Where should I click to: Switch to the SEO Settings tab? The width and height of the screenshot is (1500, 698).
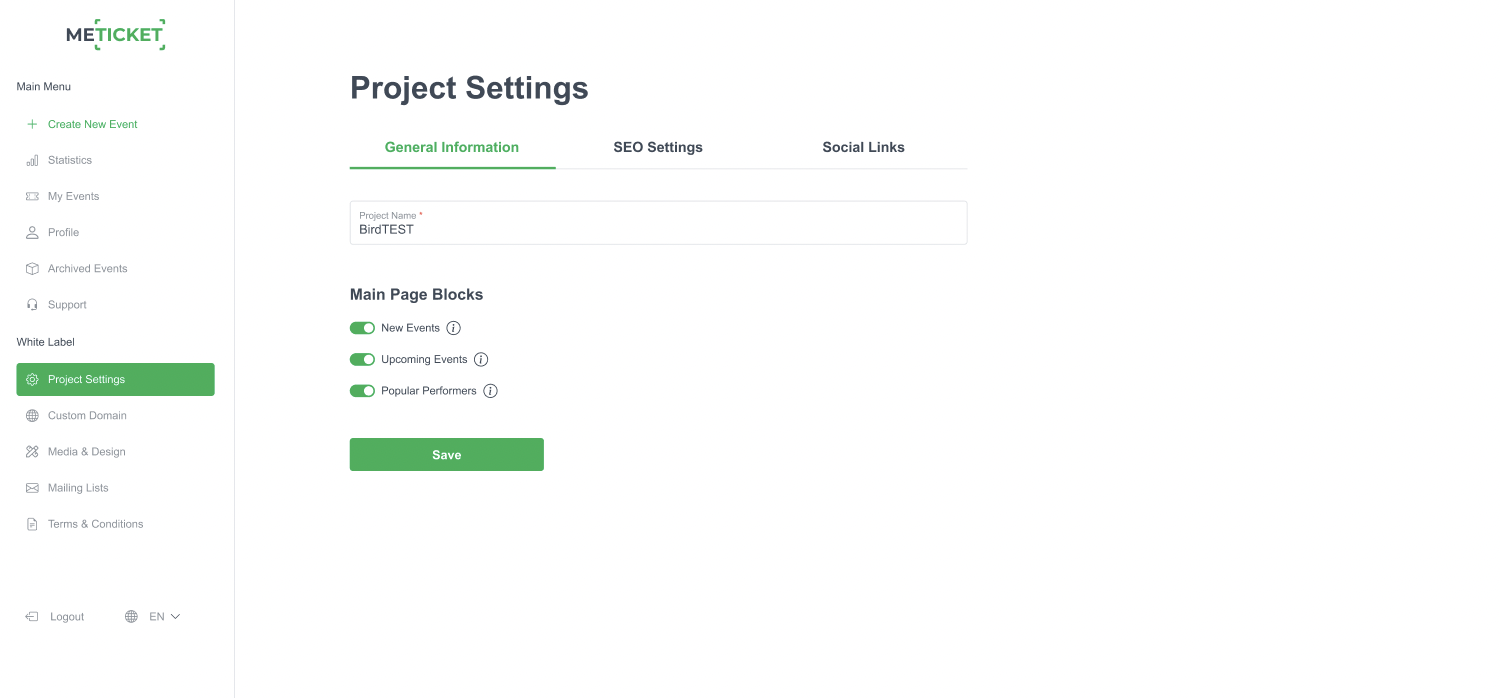pos(658,147)
